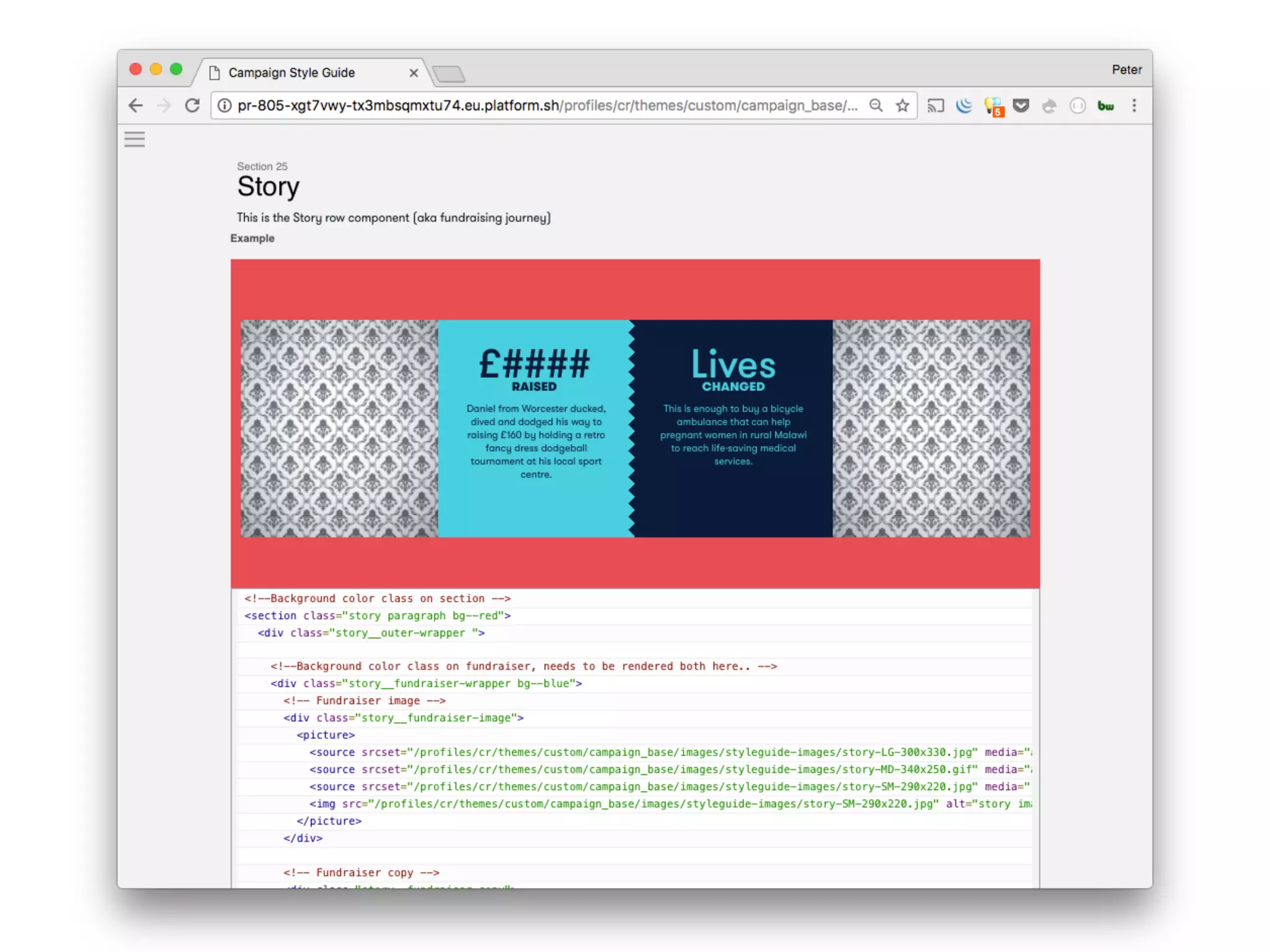Viewport: 1270px width, 952px height.
Task: Bookmark this page with the star
Action: click(902, 106)
